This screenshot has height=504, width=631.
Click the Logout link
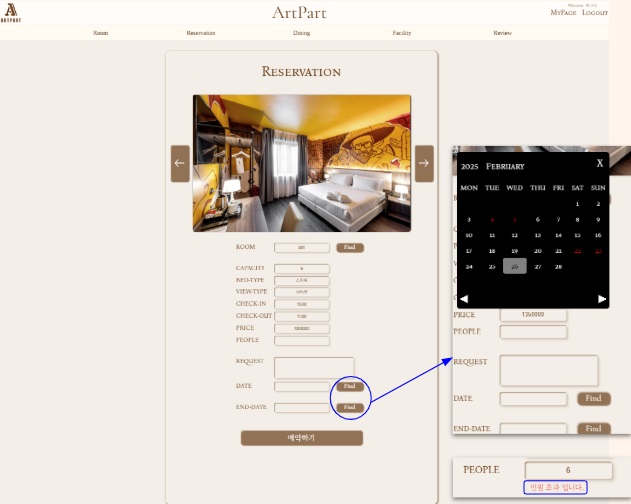click(595, 12)
